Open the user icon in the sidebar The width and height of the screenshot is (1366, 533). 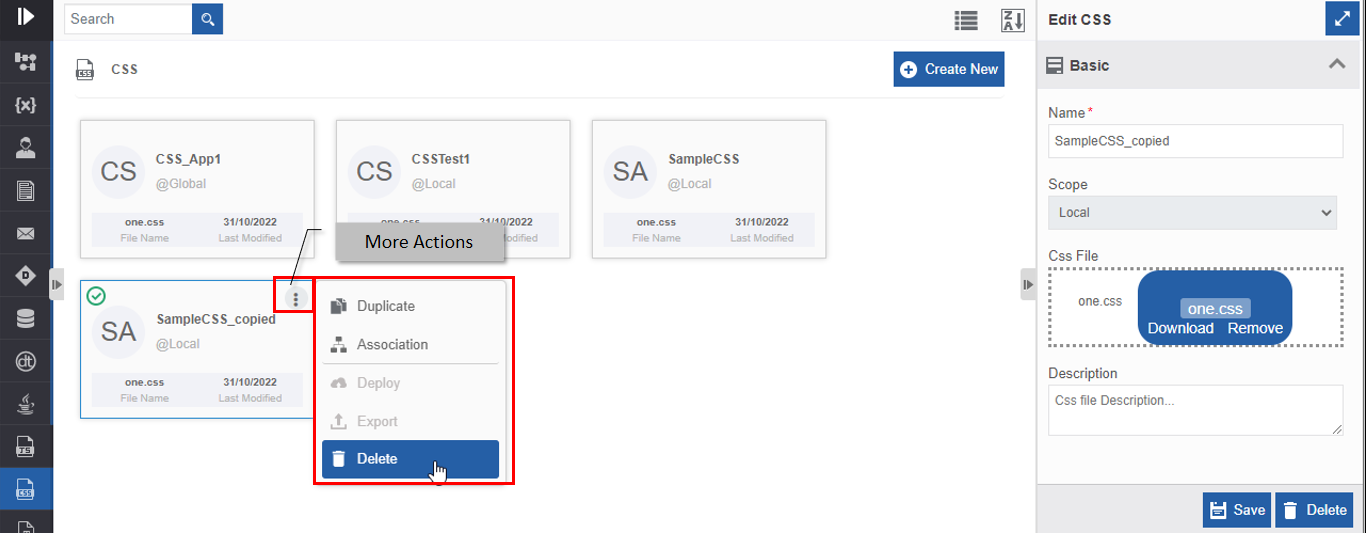(26, 148)
